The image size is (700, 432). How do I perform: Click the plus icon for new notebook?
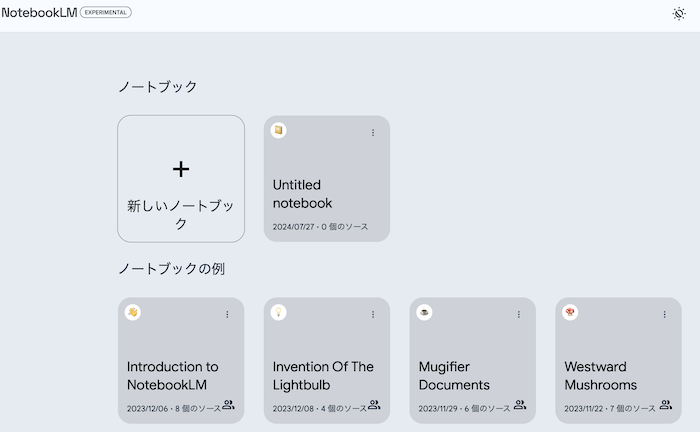point(181,169)
